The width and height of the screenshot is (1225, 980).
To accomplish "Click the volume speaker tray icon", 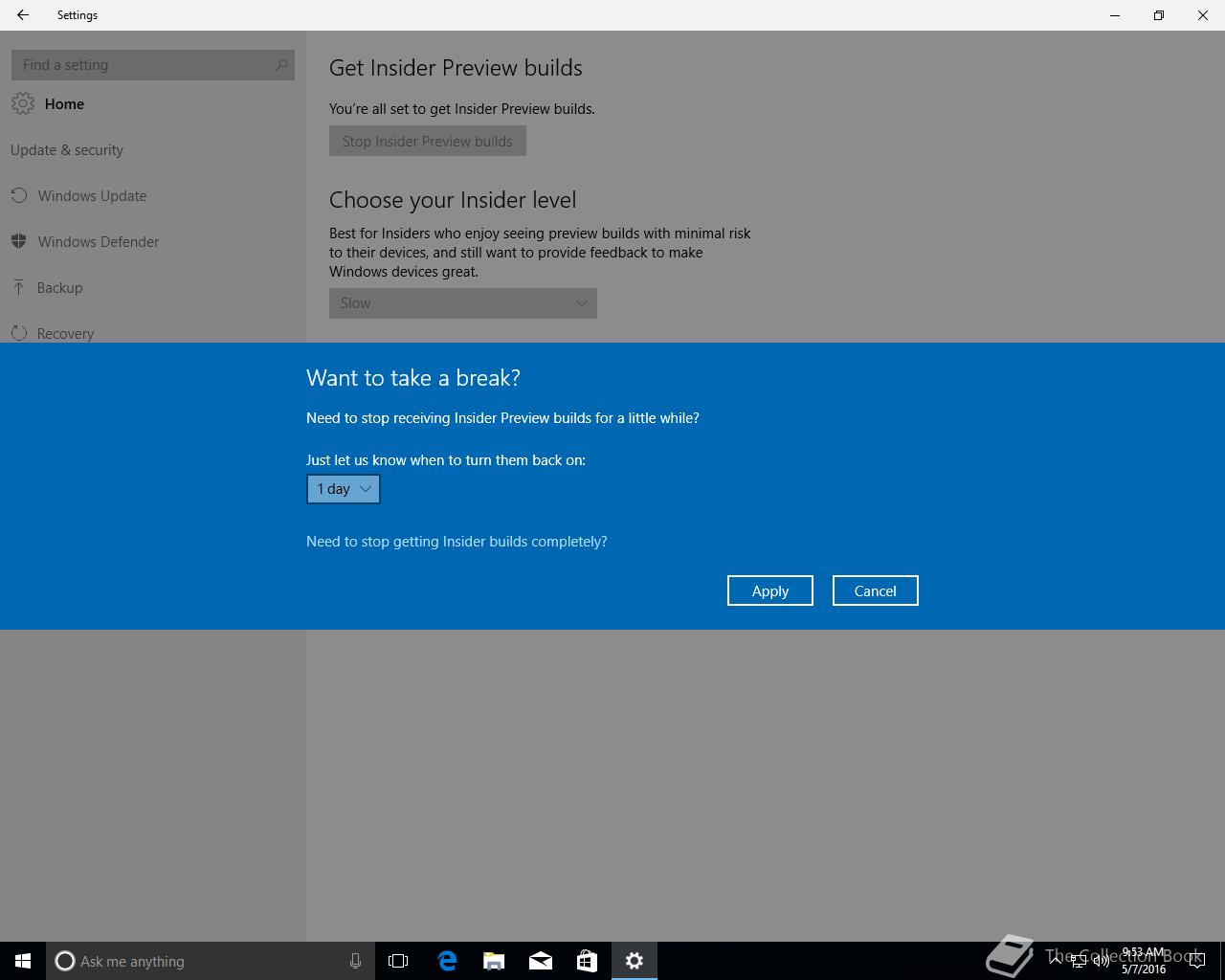I will (1102, 962).
